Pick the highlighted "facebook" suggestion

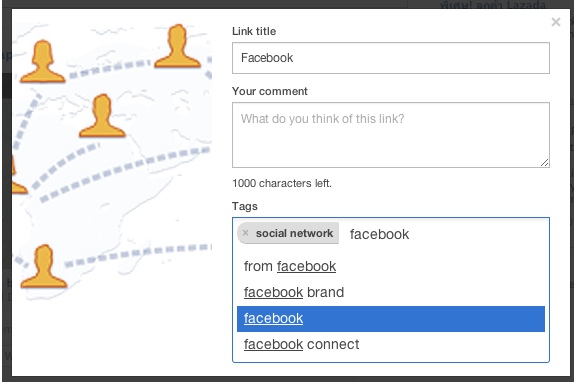[391, 319]
